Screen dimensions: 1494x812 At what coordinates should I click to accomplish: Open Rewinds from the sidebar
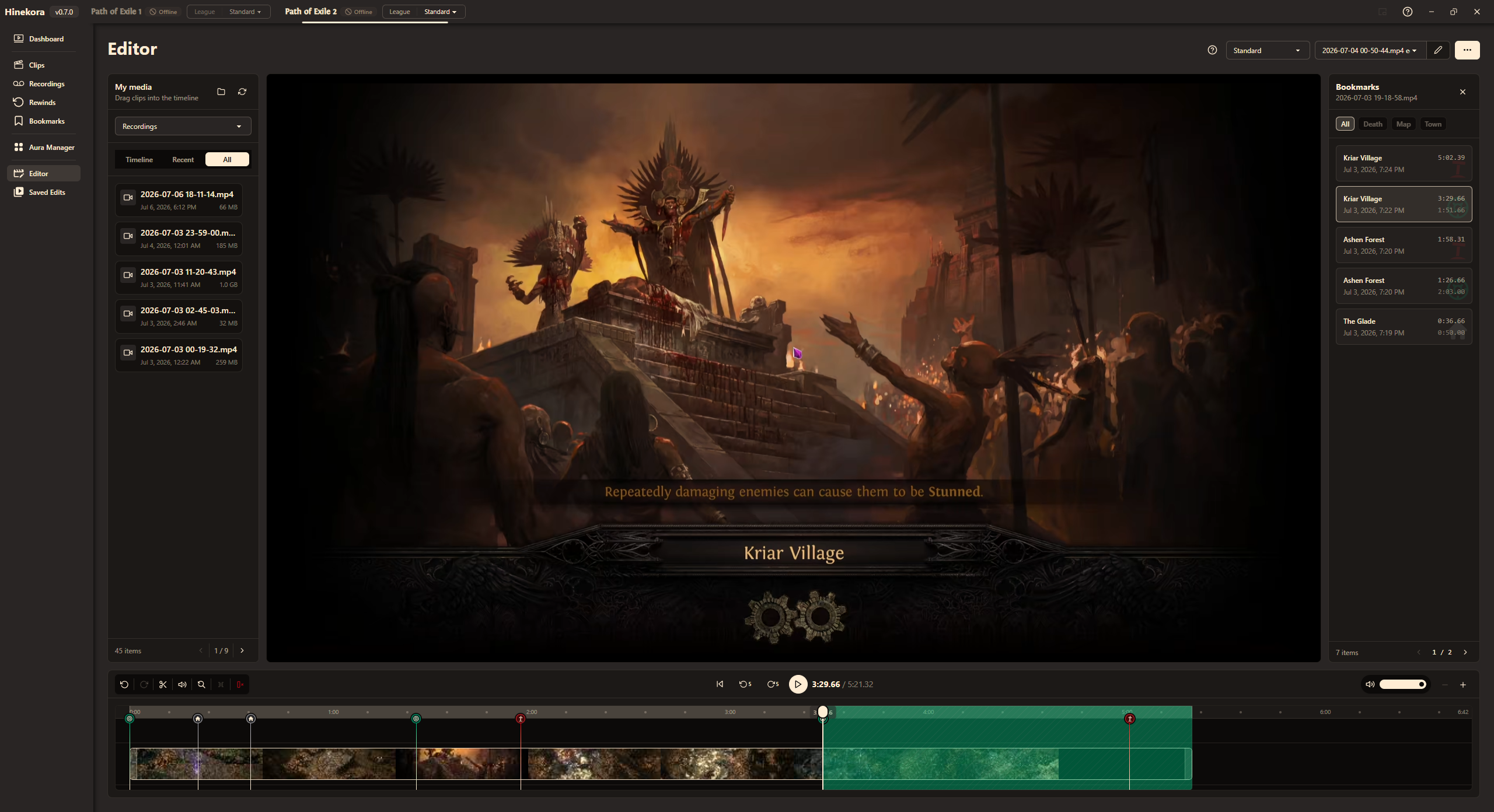[x=43, y=102]
